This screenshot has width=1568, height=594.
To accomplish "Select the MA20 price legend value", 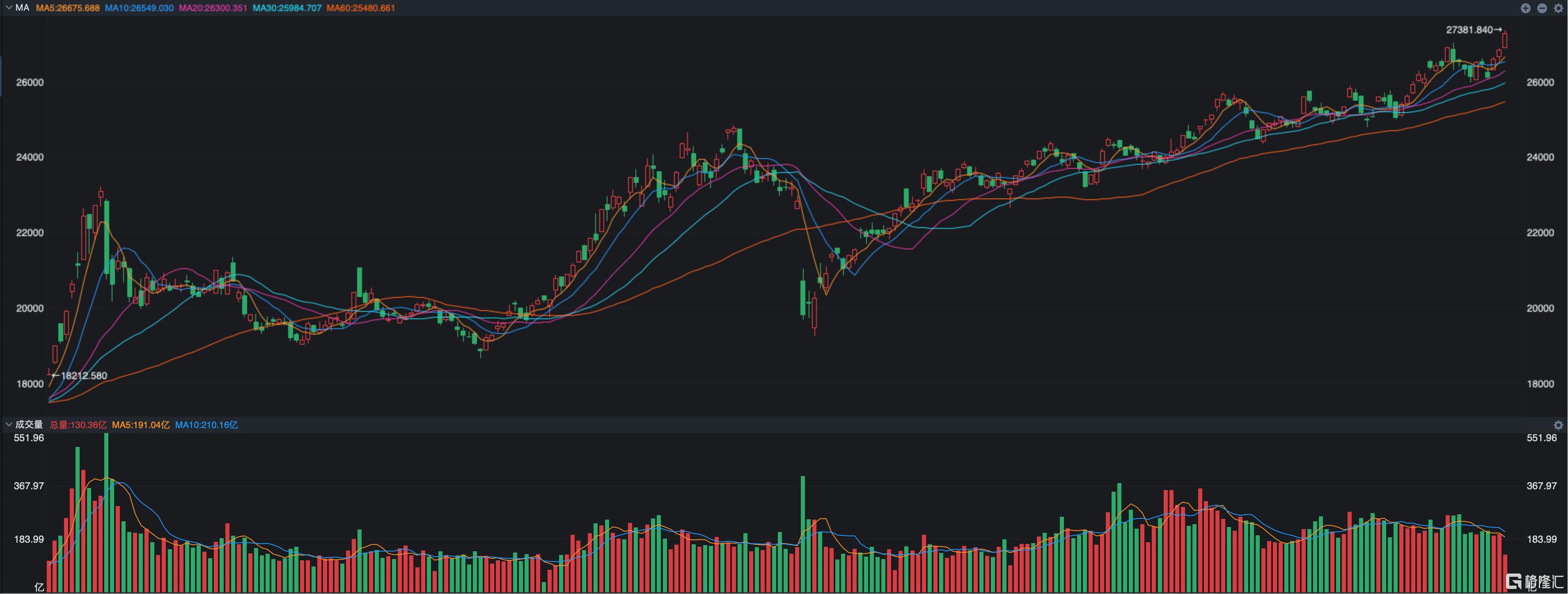I will pyautogui.click(x=213, y=8).
